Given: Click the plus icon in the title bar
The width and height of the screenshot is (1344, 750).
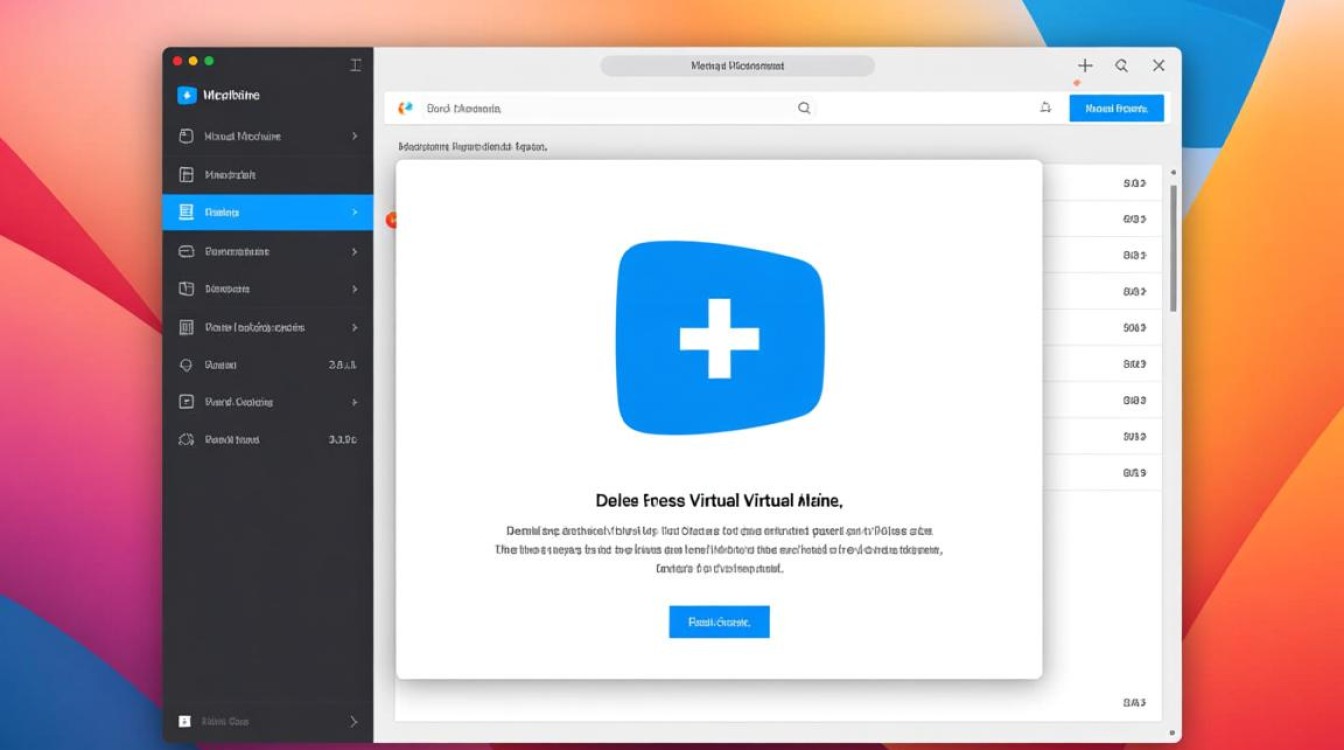Looking at the screenshot, I should pyautogui.click(x=1085, y=65).
